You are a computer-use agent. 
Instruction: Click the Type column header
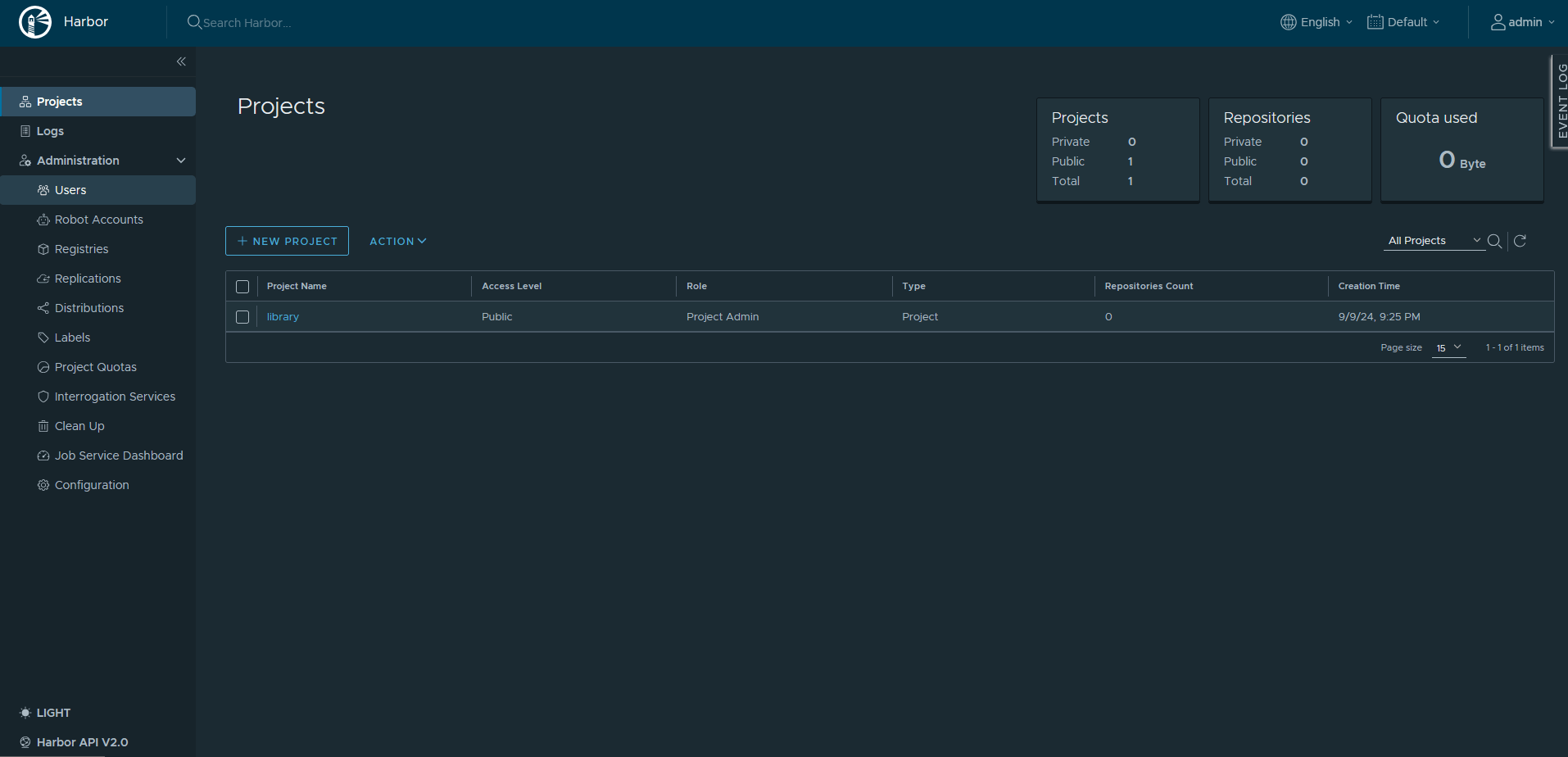913,286
